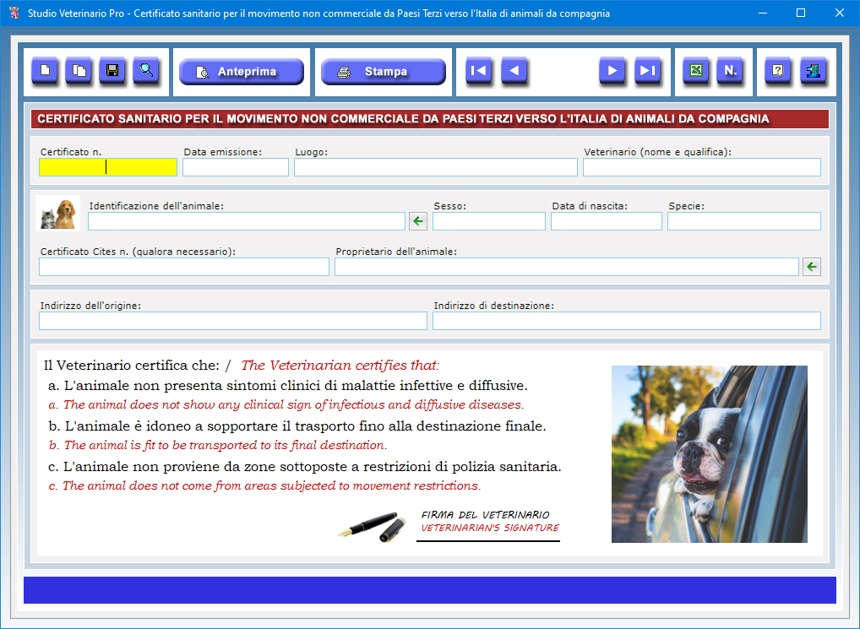Click the Studio Veterinario Pro title bar icon

click(14, 13)
